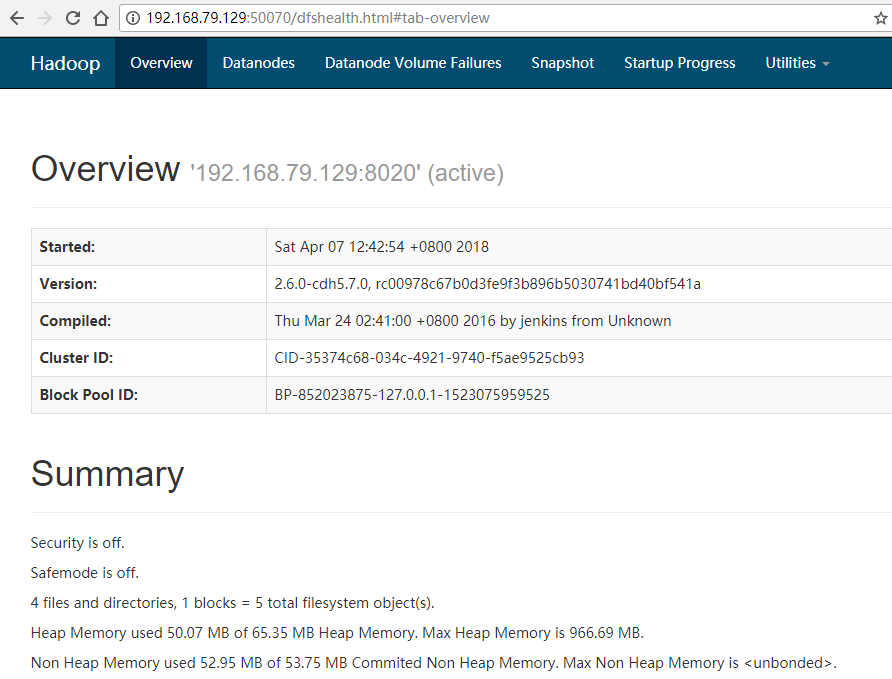
Task: Reload the current page
Action: pyautogui.click(x=73, y=18)
